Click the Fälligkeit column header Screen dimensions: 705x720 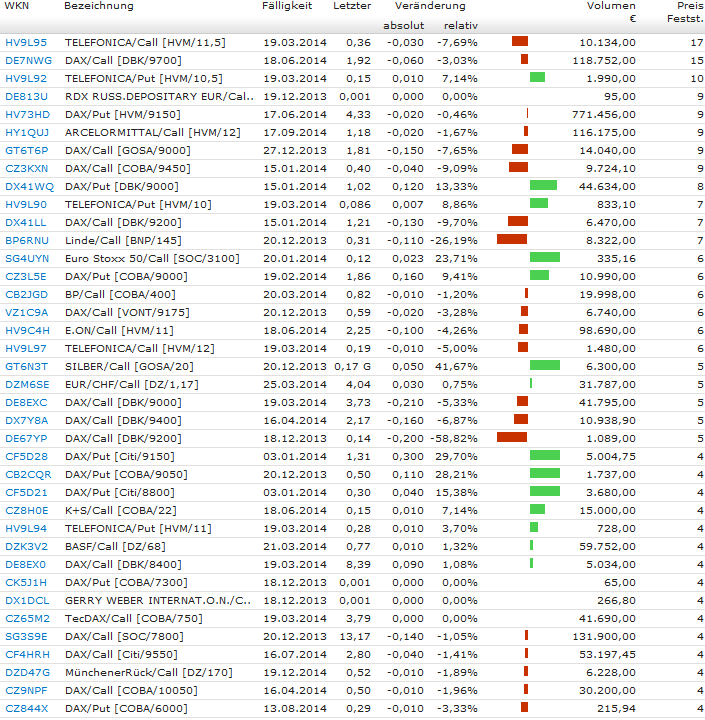point(287,6)
